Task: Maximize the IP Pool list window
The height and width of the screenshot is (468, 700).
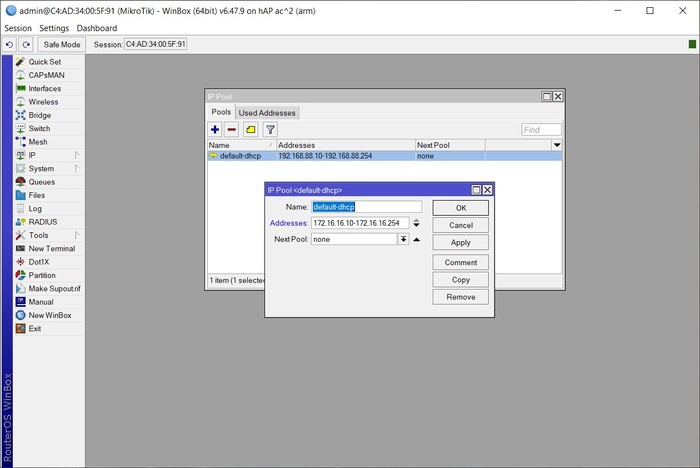Action: (x=546, y=96)
